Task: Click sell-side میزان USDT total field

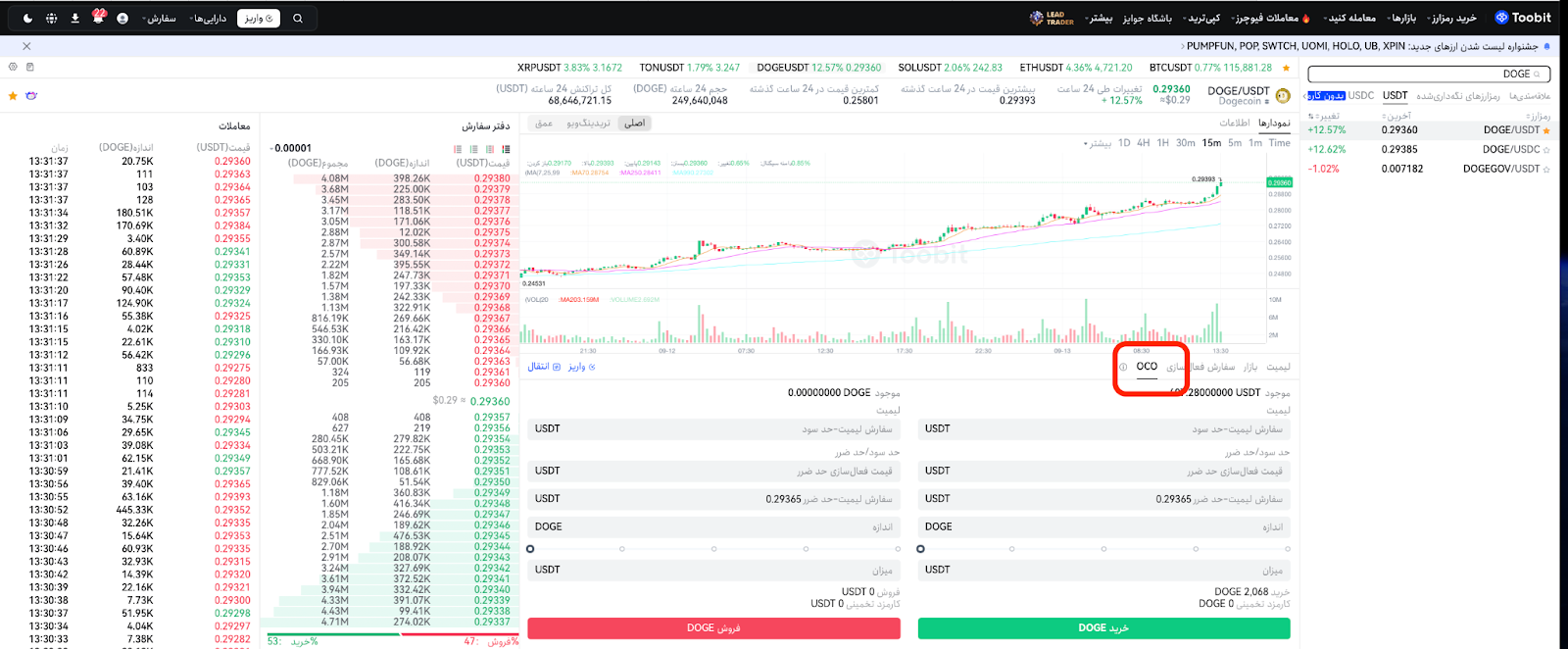Action: coord(713,570)
